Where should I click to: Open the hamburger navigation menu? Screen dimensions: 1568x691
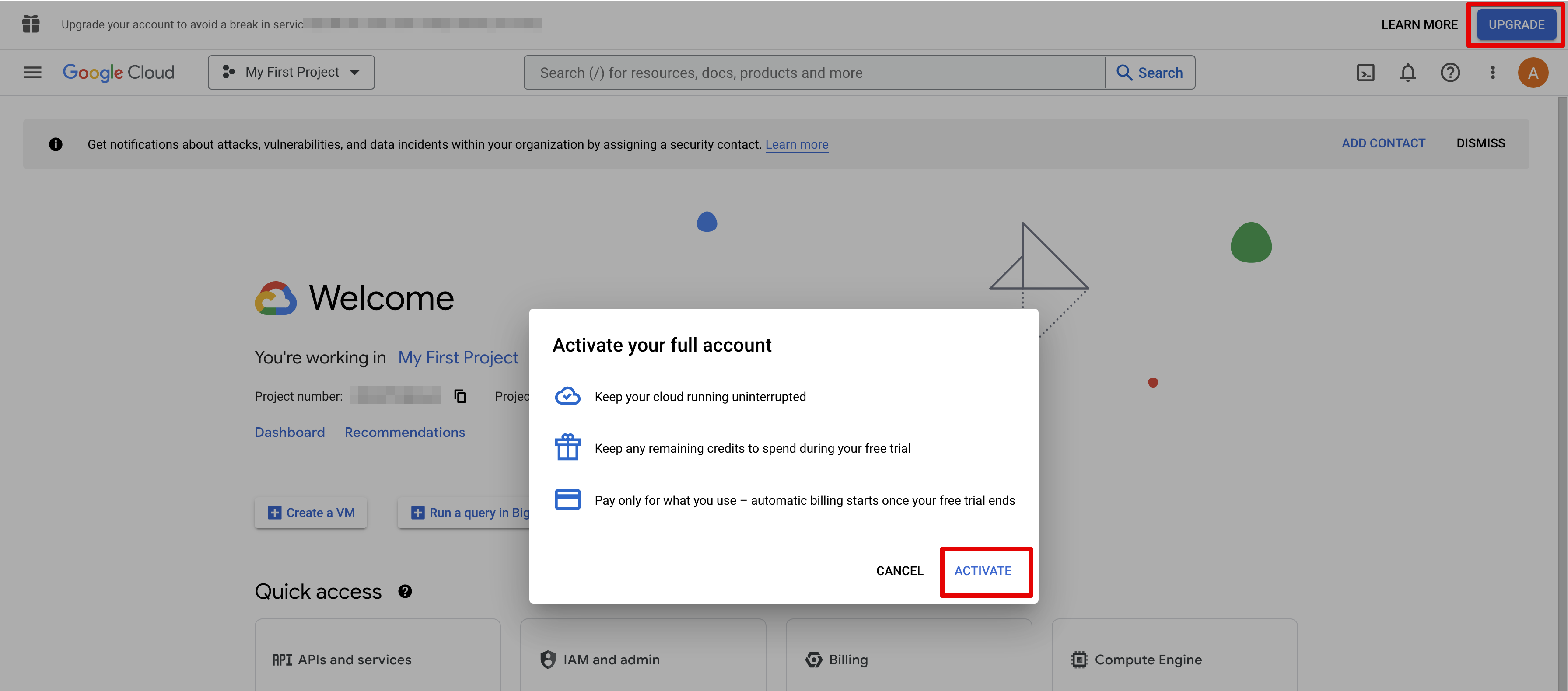[32, 73]
